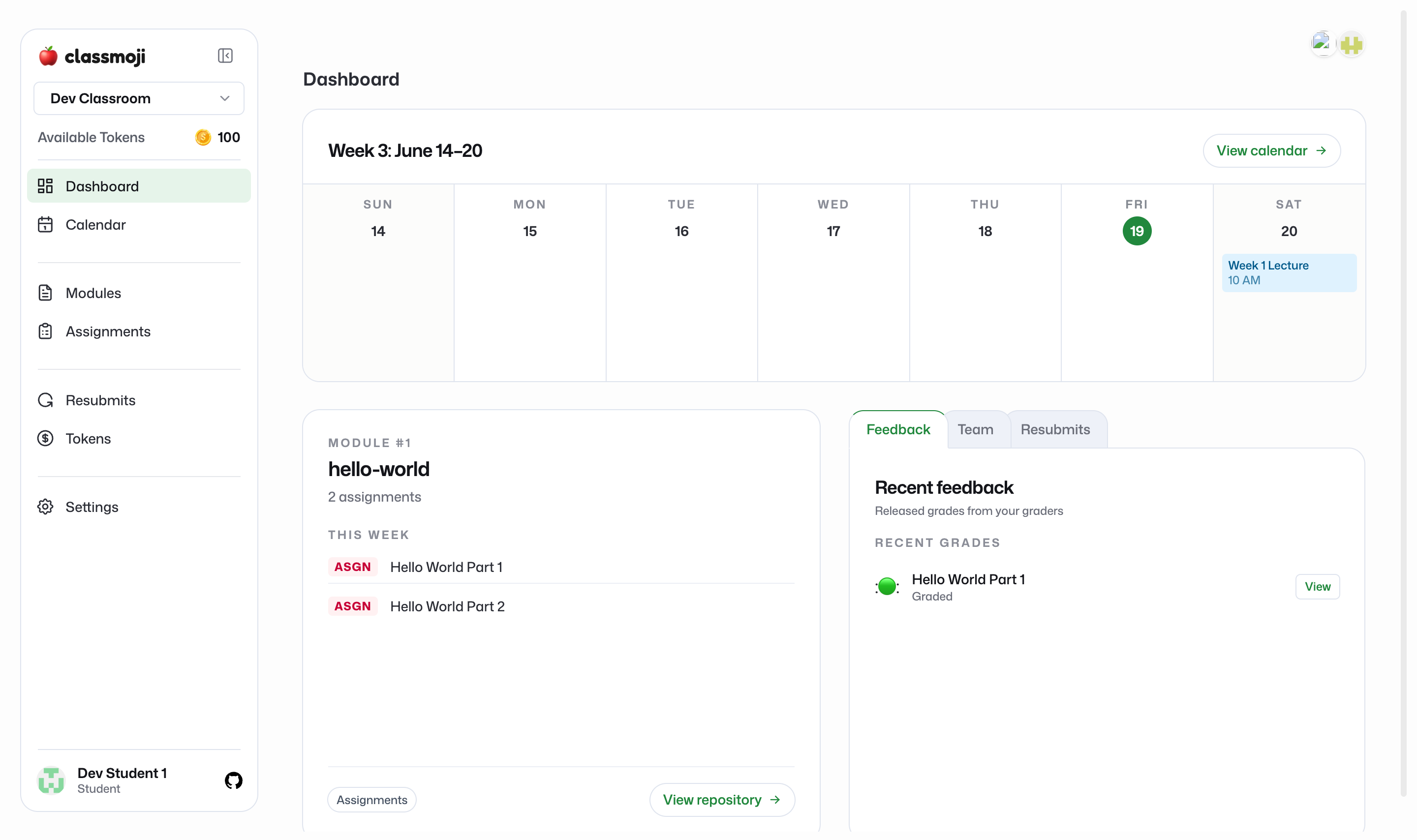Click the classmoji apple logo
Screen dimensions: 1417x840
tap(48, 56)
